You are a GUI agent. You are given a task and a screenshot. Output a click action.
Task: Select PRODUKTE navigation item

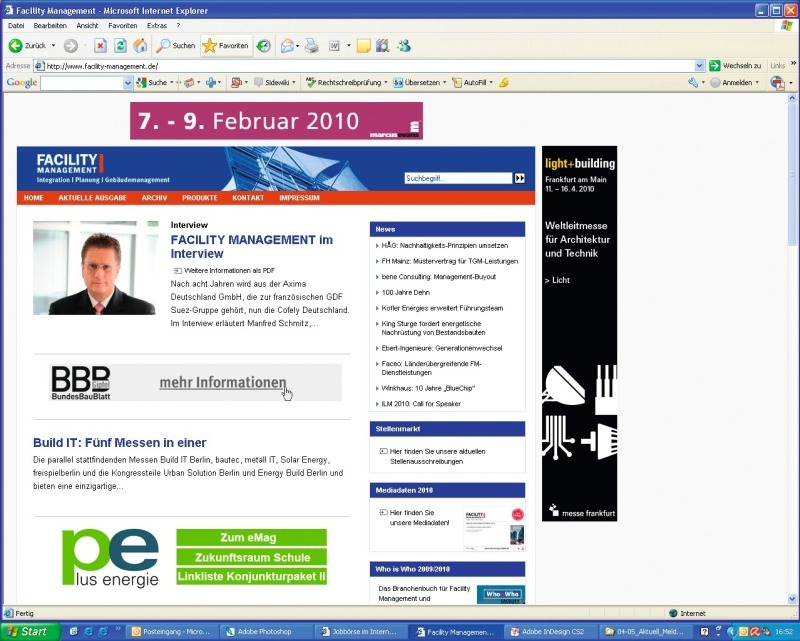point(199,198)
